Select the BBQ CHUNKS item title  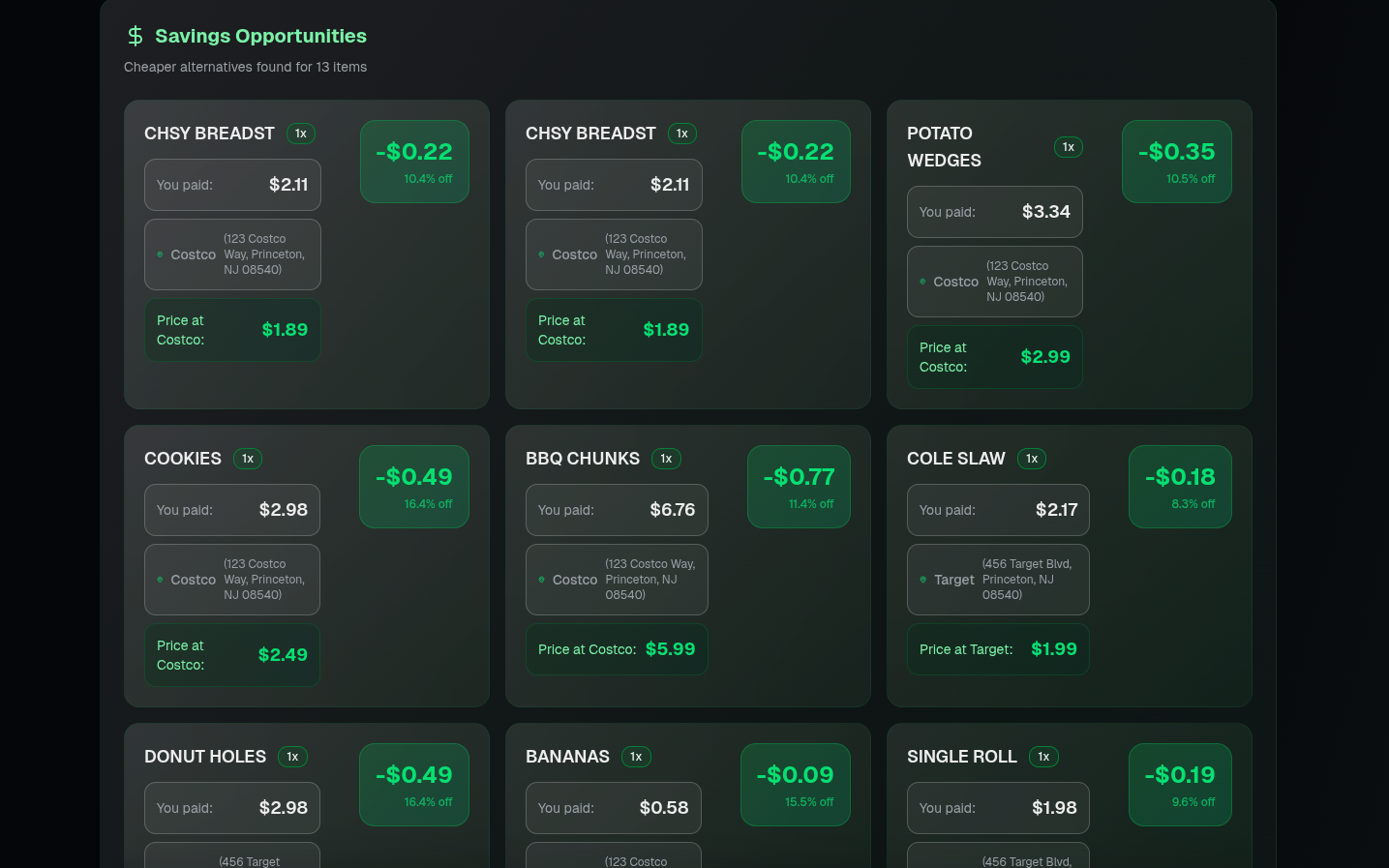pyautogui.click(x=583, y=459)
